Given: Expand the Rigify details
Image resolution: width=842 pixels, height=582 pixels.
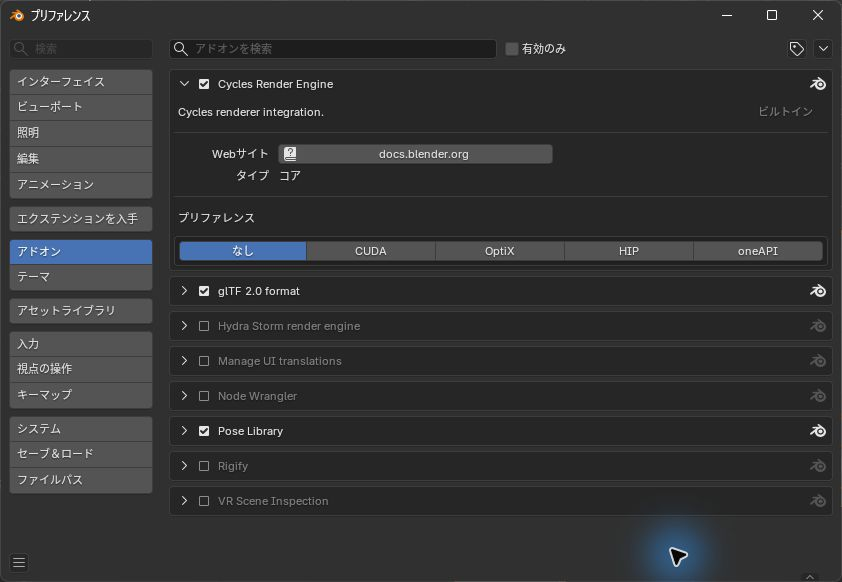Looking at the screenshot, I should coord(184,466).
